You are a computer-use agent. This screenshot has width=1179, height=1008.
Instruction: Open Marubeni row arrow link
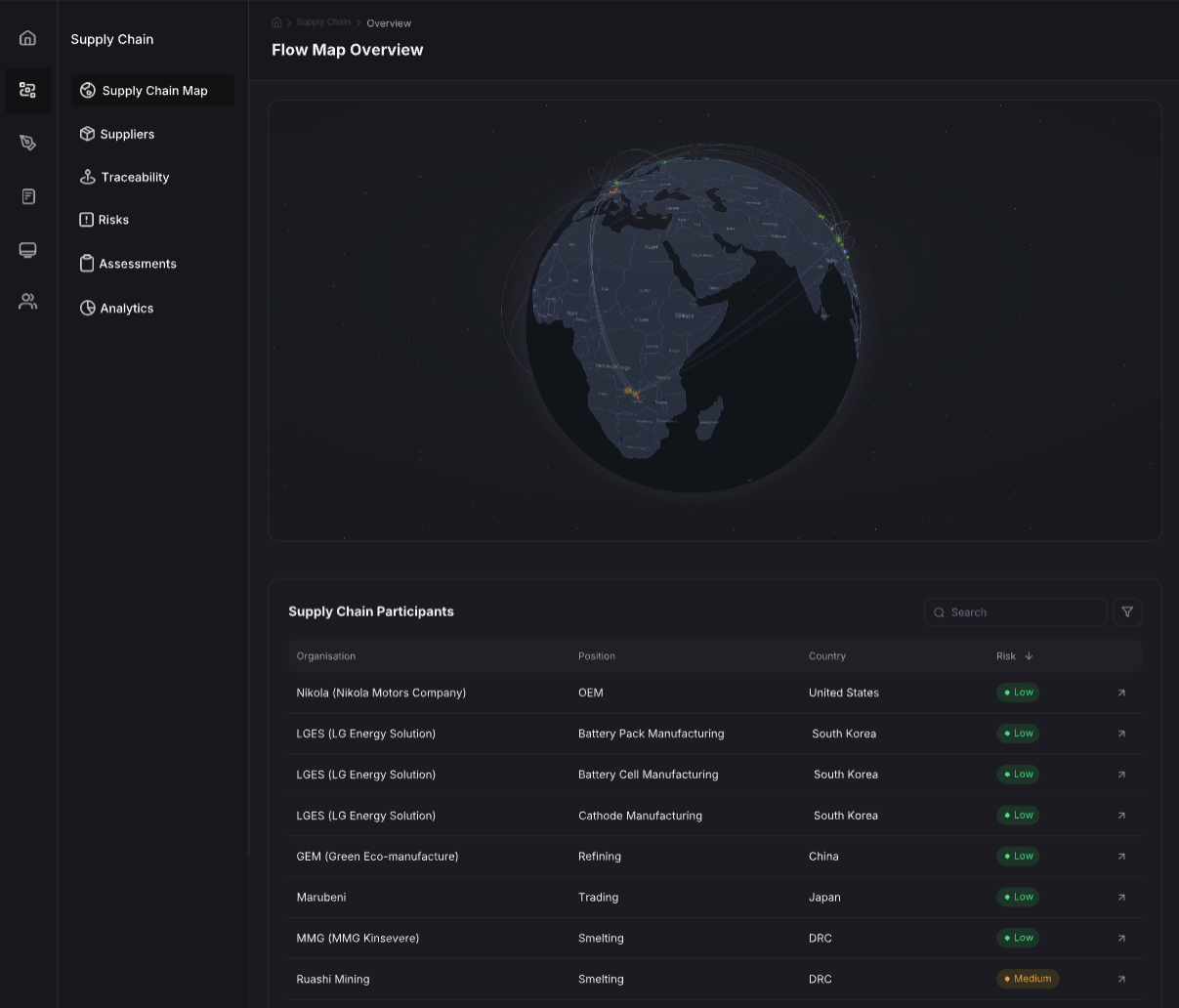tap(1121, 898)
